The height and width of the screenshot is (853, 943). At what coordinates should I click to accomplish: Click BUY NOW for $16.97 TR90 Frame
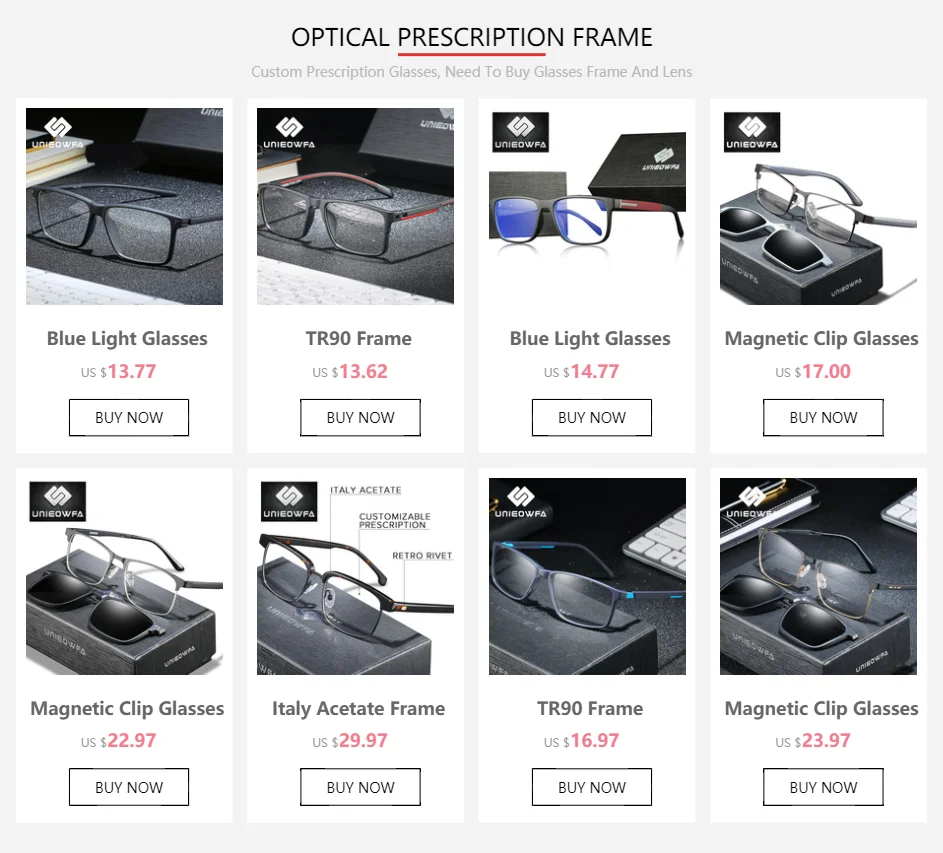point(592,787)
